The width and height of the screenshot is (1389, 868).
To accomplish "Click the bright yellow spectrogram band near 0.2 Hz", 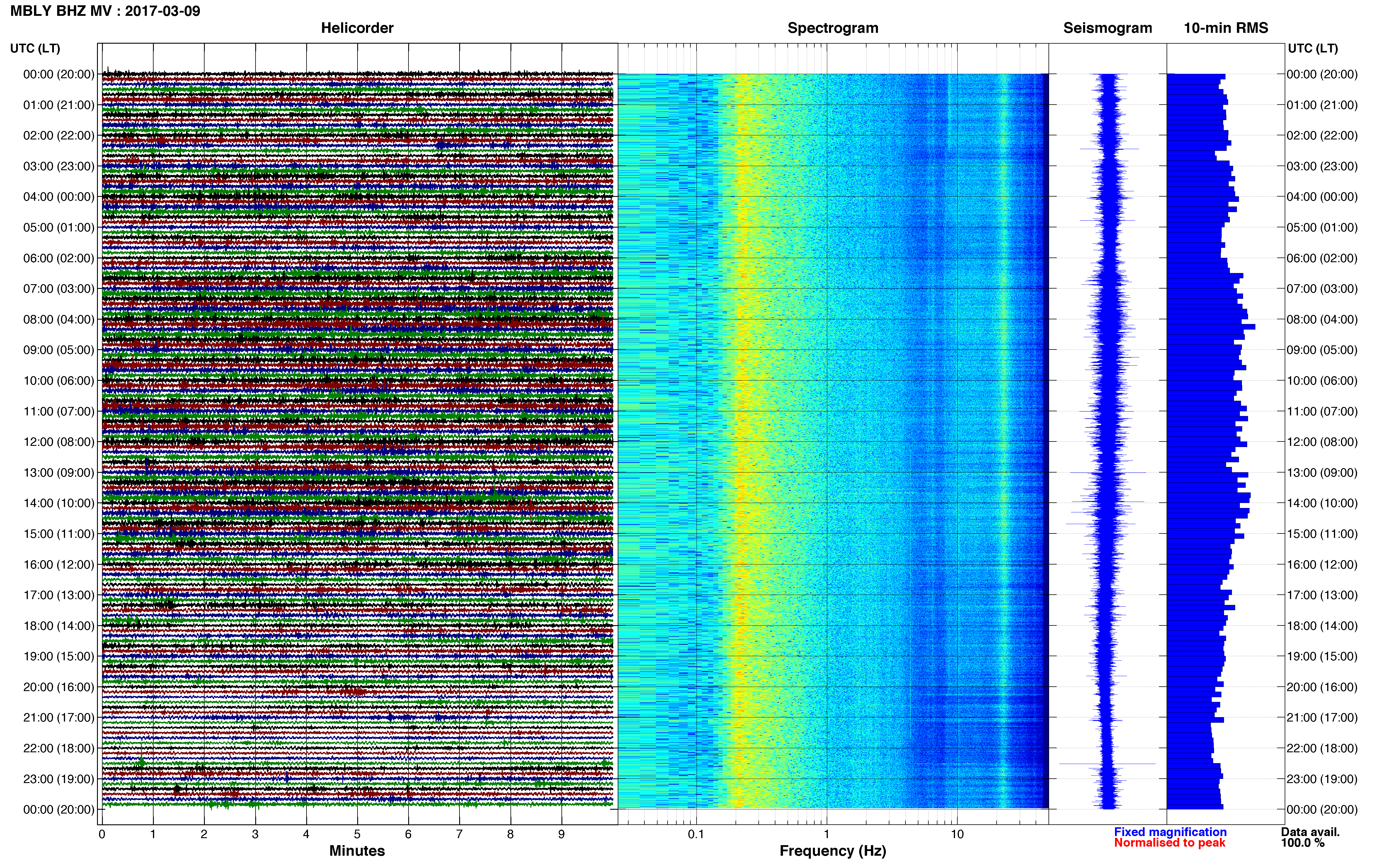I will click(x=742, y=441).
